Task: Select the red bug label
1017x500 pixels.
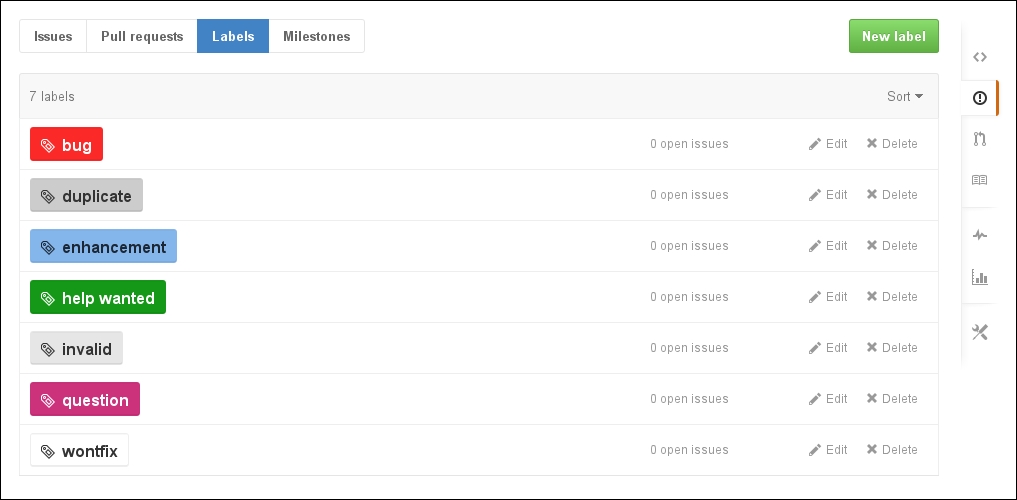Action: pos(66,144)
